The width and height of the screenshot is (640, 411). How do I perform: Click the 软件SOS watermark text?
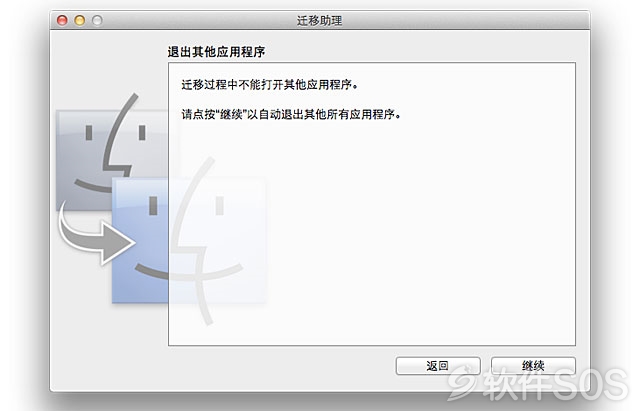coord(556,384)
